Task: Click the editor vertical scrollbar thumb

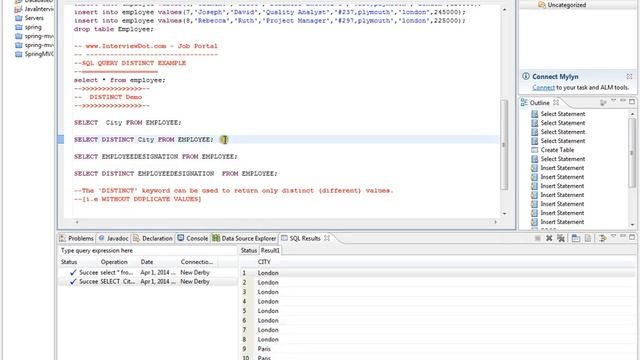Action: (504, 145)
